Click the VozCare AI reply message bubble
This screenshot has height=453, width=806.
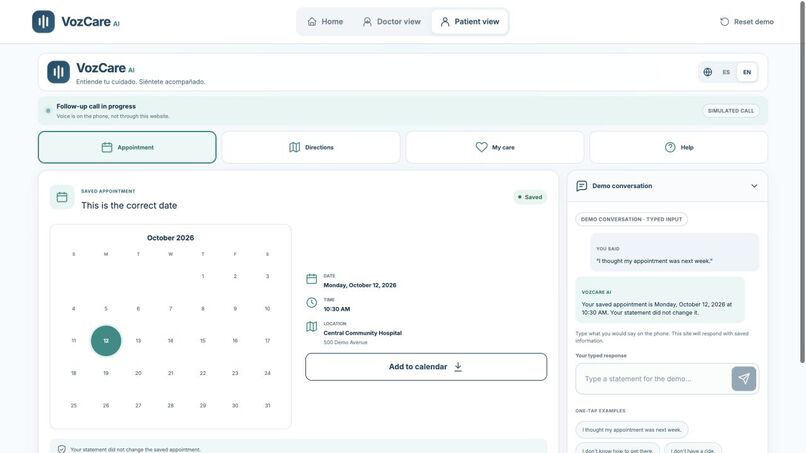tap(660, 300)
